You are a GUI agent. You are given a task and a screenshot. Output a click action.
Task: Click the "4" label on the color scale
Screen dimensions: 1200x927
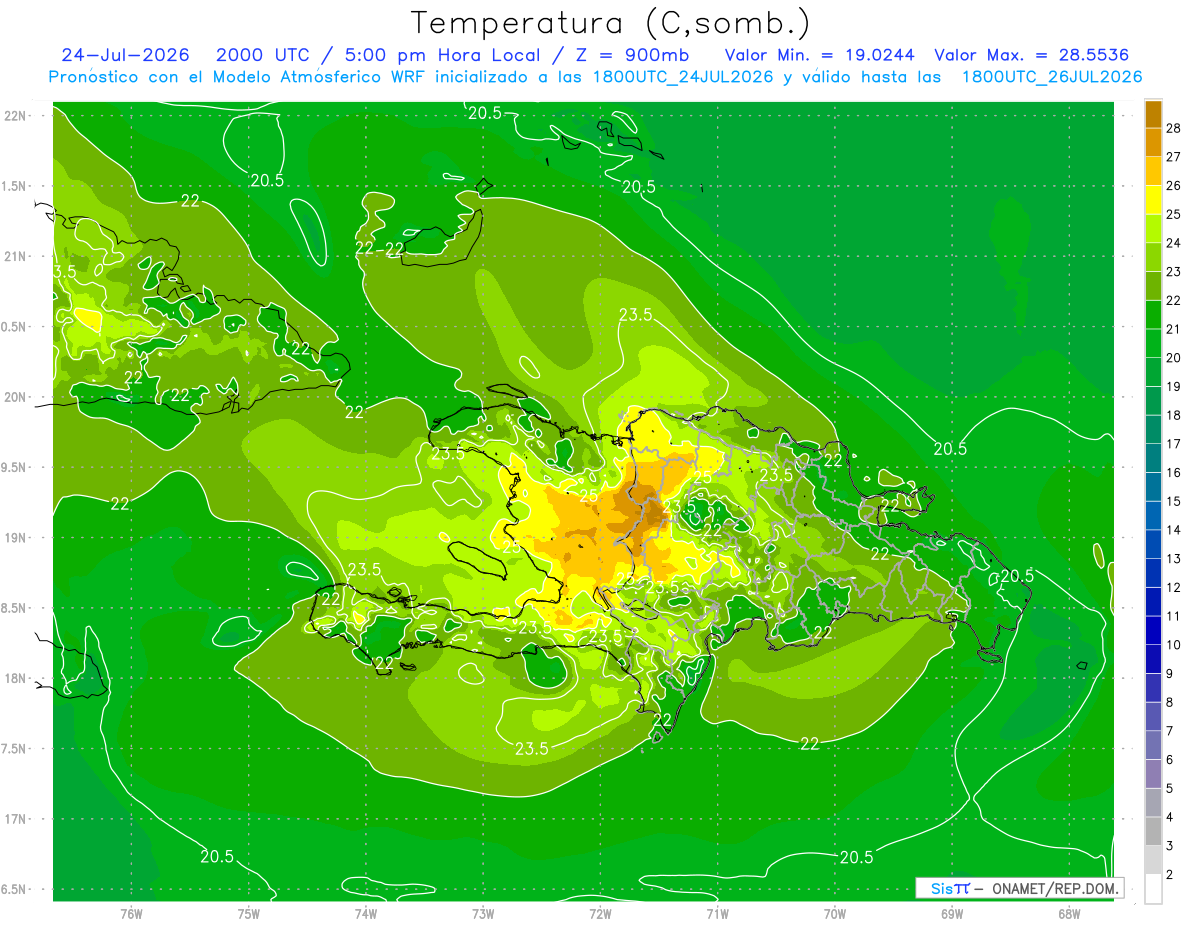1170,818
